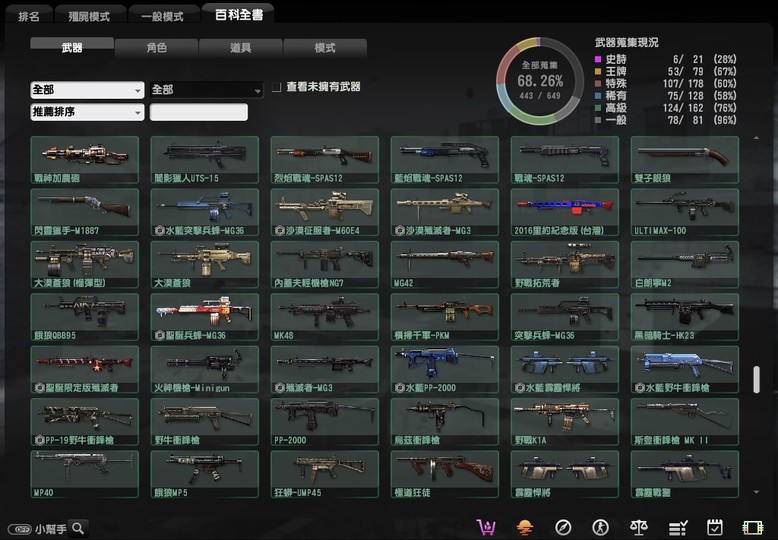The image size is (778, 540).
Task: Click hexagon badge on PP-19野牛衝鋒槍
Action: click(39, 440)
